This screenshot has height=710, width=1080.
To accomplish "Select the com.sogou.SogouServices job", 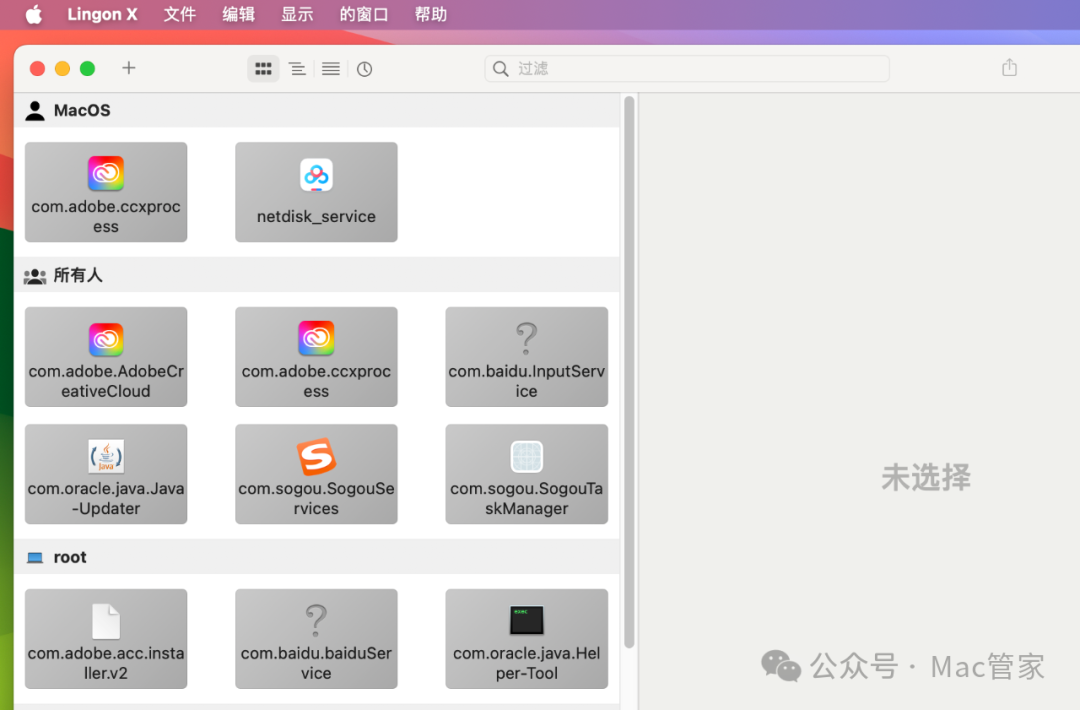I will pyautogui.click(x=316, y=474).
